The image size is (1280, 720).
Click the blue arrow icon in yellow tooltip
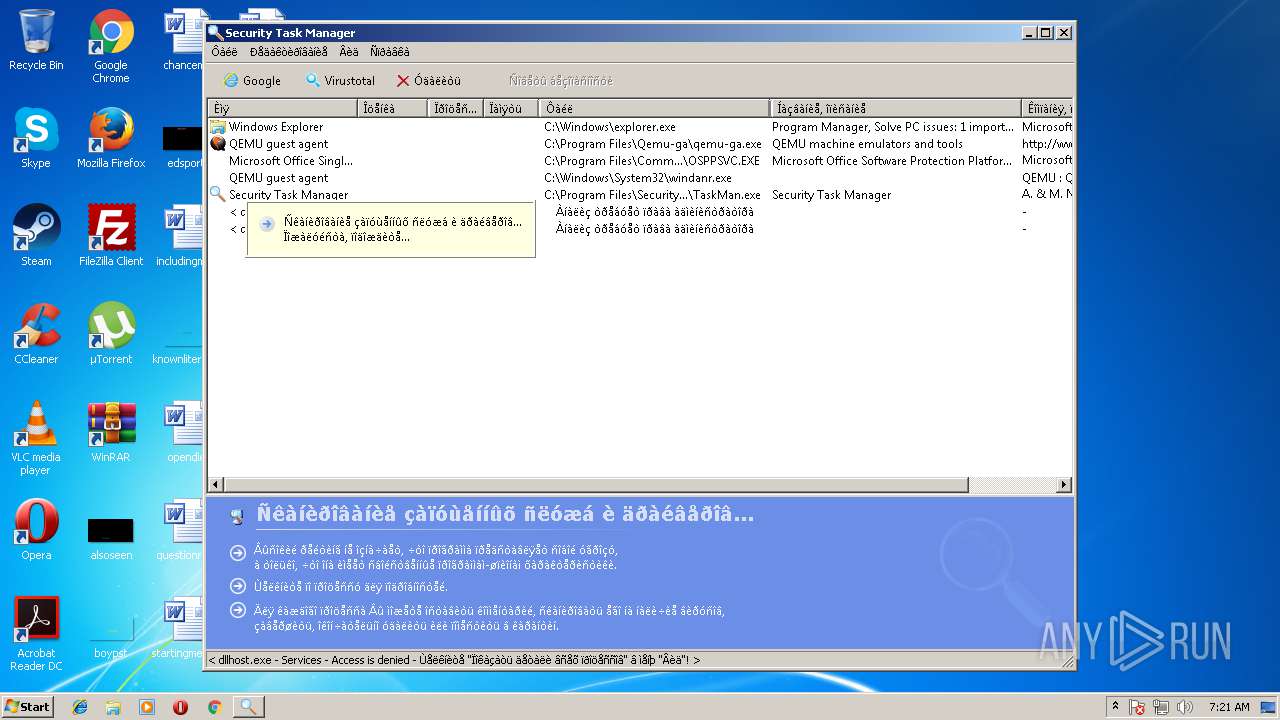point(267,224)
